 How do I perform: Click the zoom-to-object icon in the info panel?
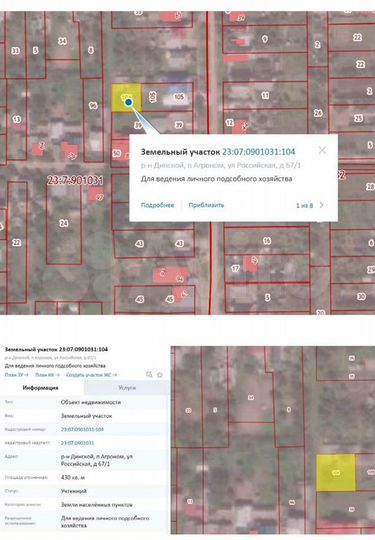[x=149, y=374]
